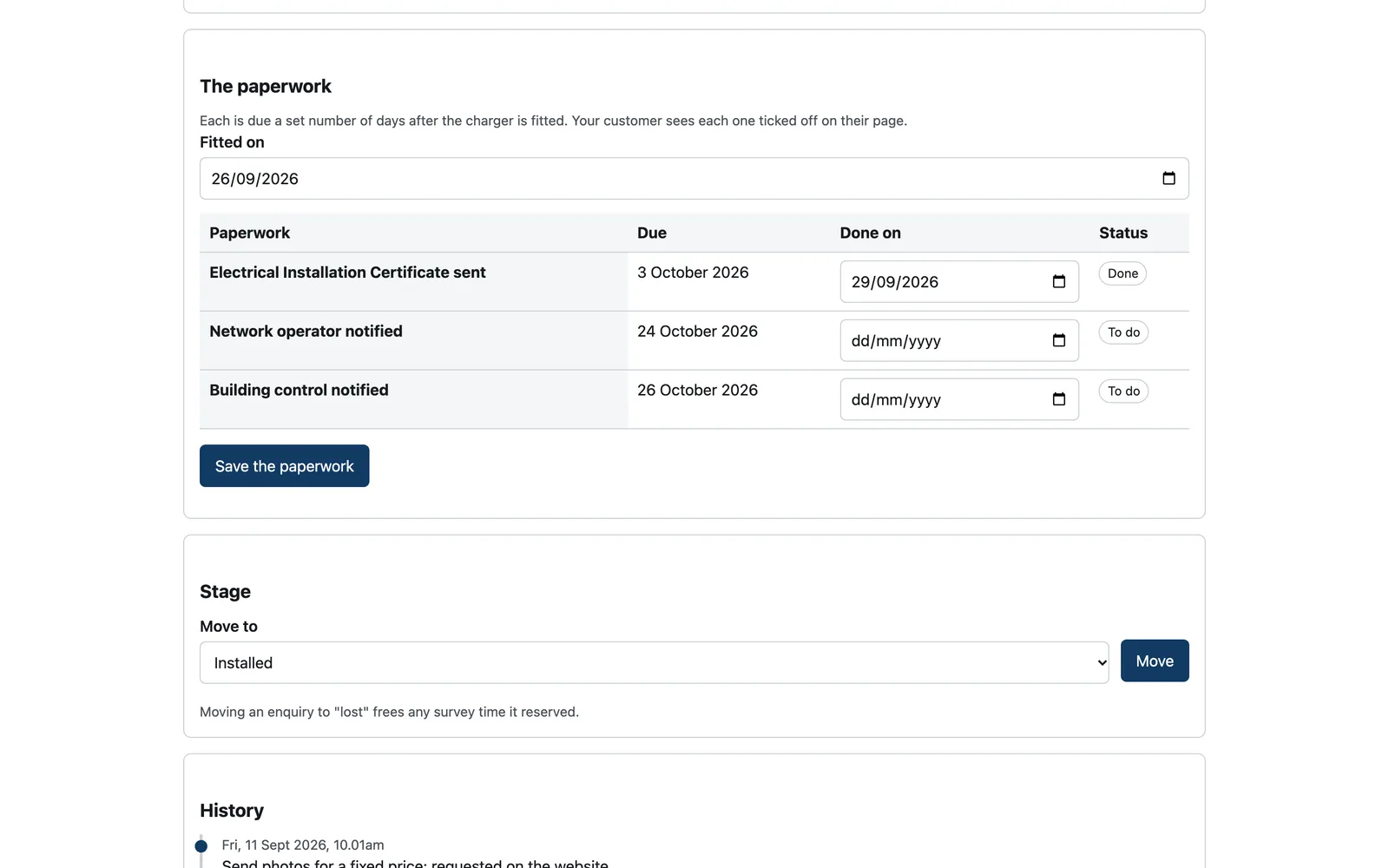Click Network operator notified row label
Viewport: 1389px width, 868px height.
tap(306, 332)
